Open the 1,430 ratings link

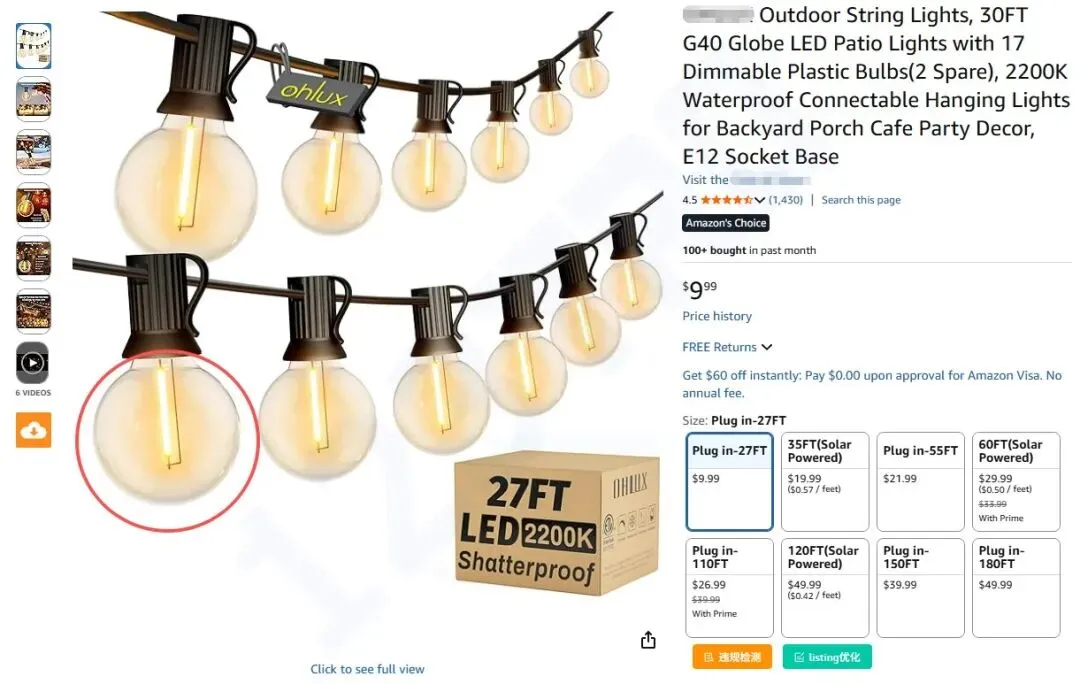pyautogui.click(x=786, y=200)
